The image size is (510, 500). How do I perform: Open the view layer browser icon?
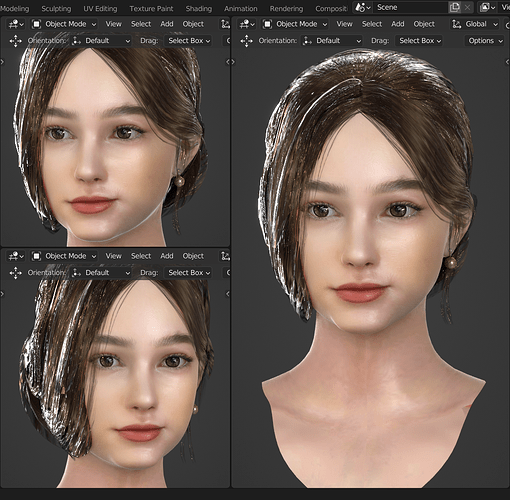click(487, 7)
